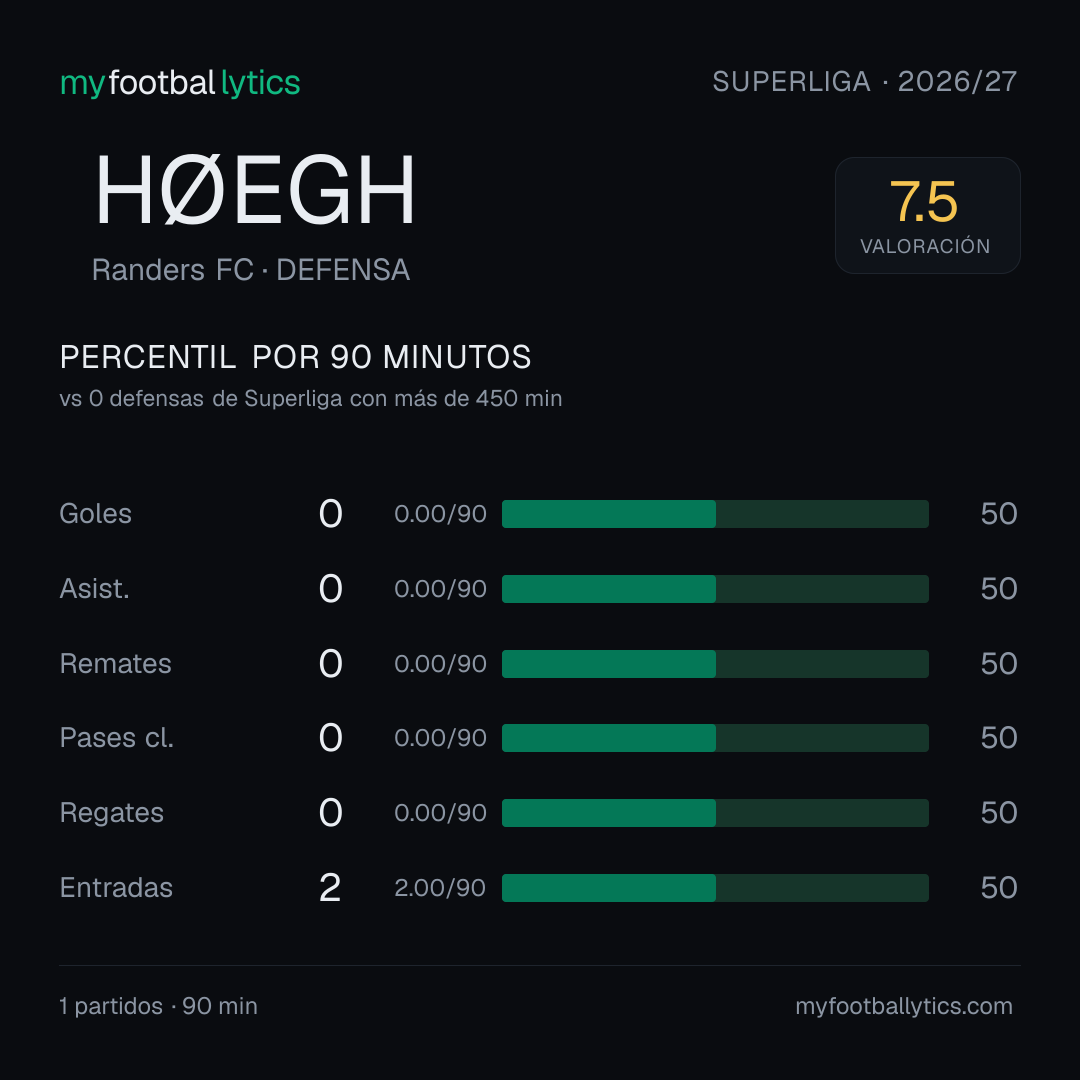Viewport: 1080px width, 1080px height.
Task: Select the Entradas stat label
Action: pos(116,888)
